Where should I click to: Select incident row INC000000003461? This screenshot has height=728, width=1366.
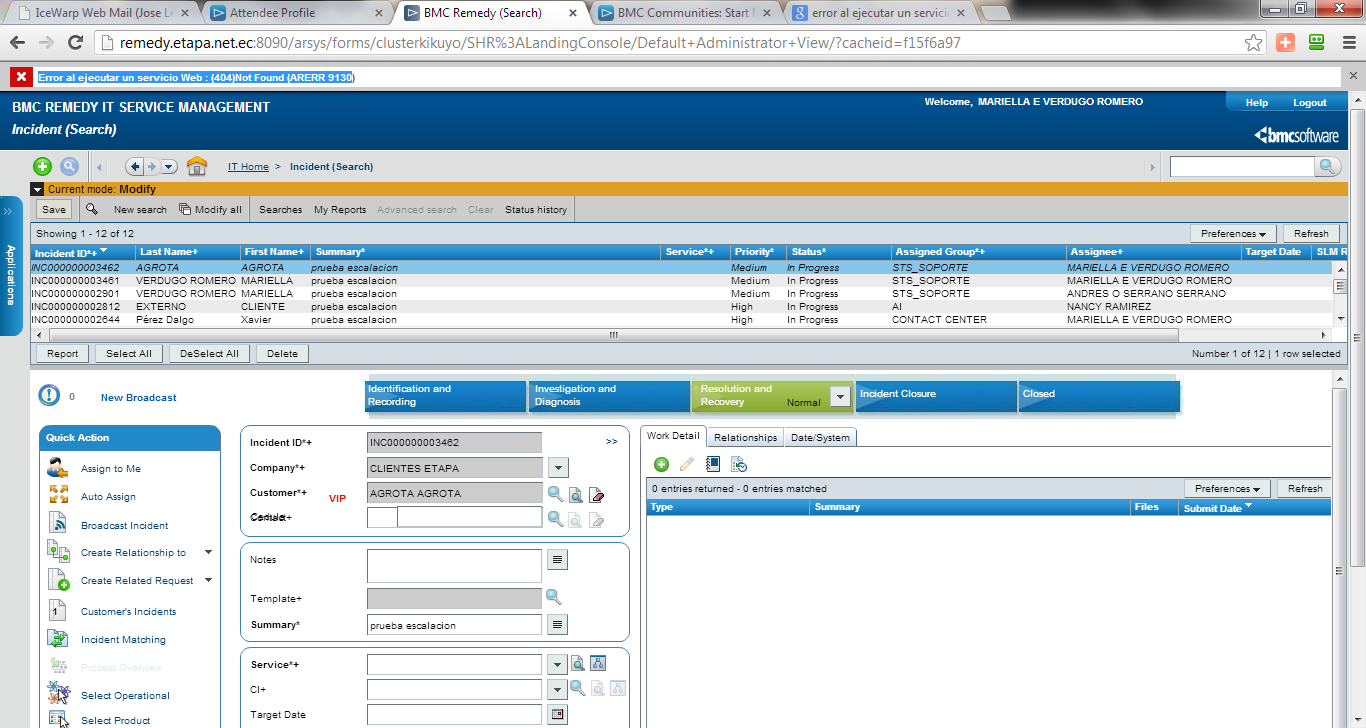[x=683, y=281]
